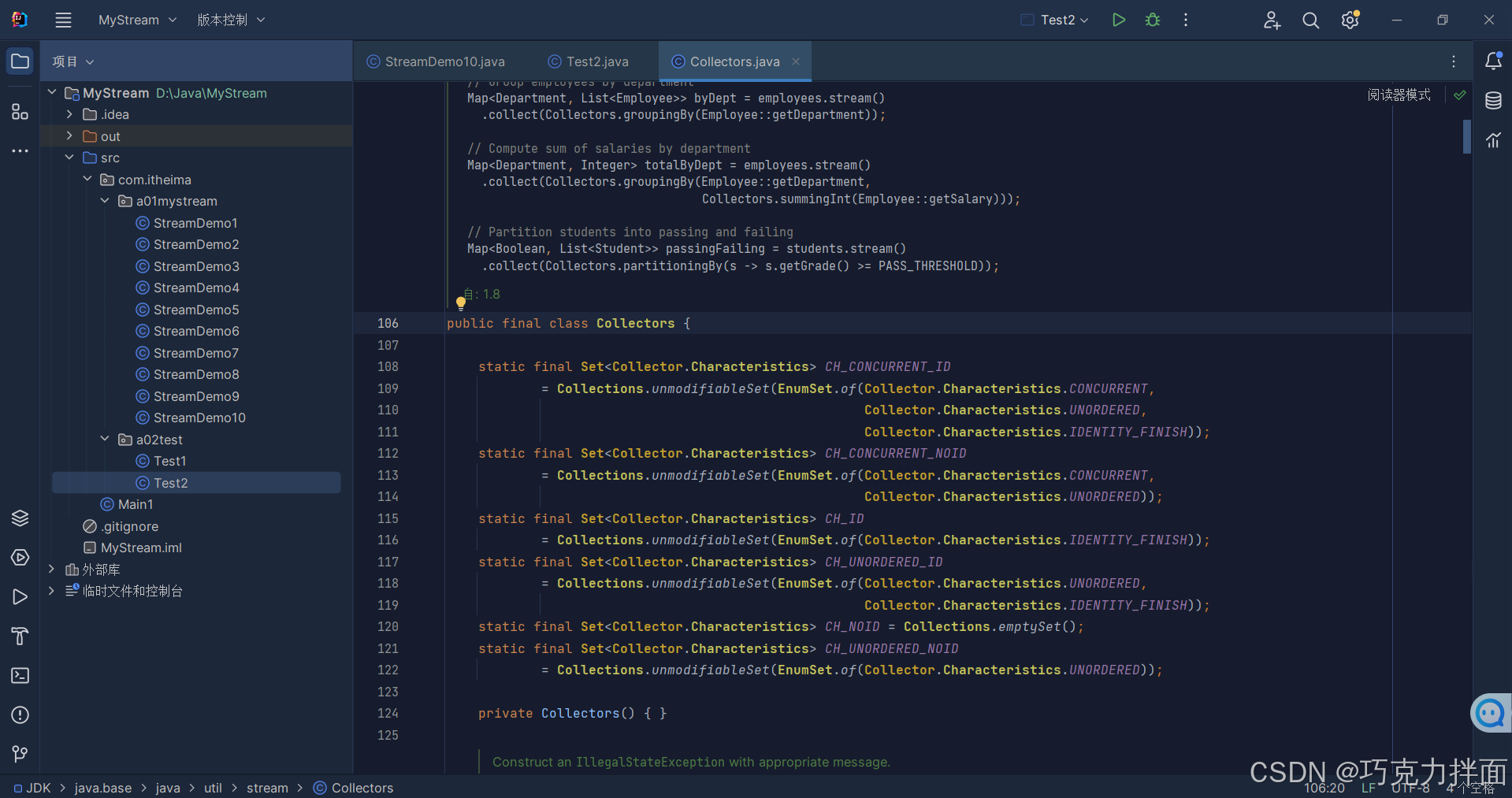
Task: Expand 临时文件和控制台 node
Action: tap(52, 590)
